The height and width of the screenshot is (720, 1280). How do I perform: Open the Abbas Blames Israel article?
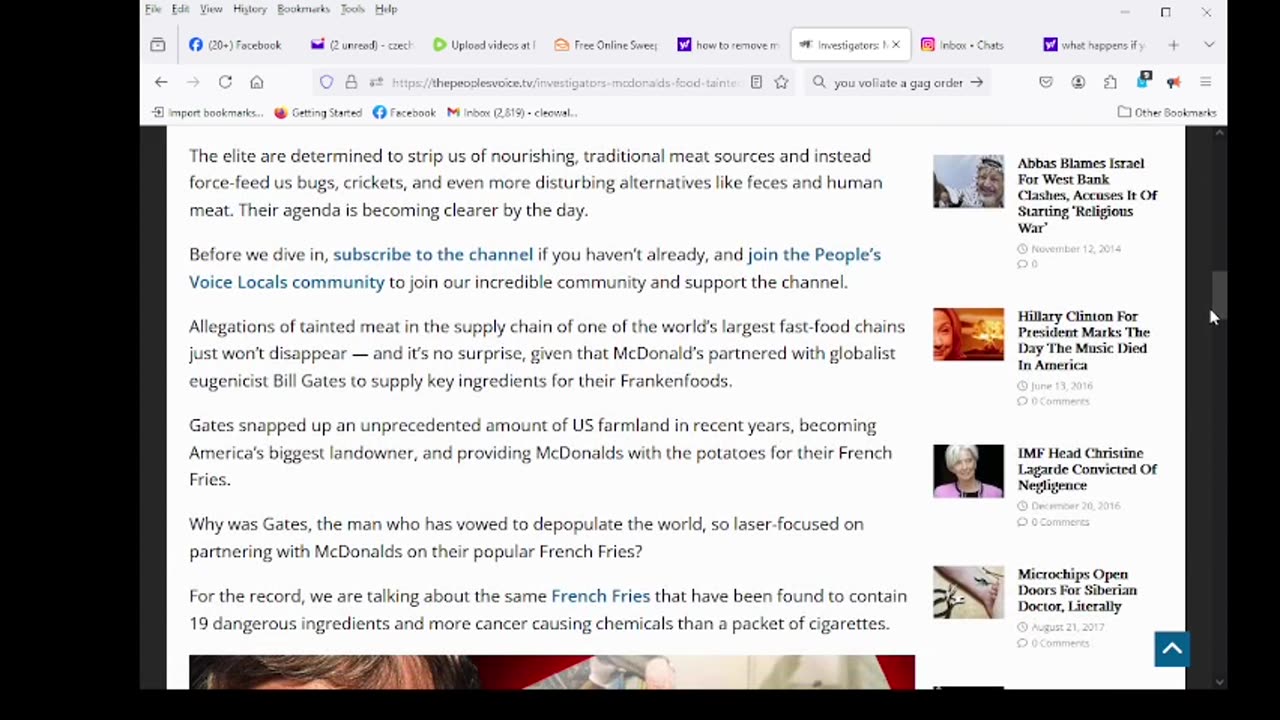pos(1087,195)
